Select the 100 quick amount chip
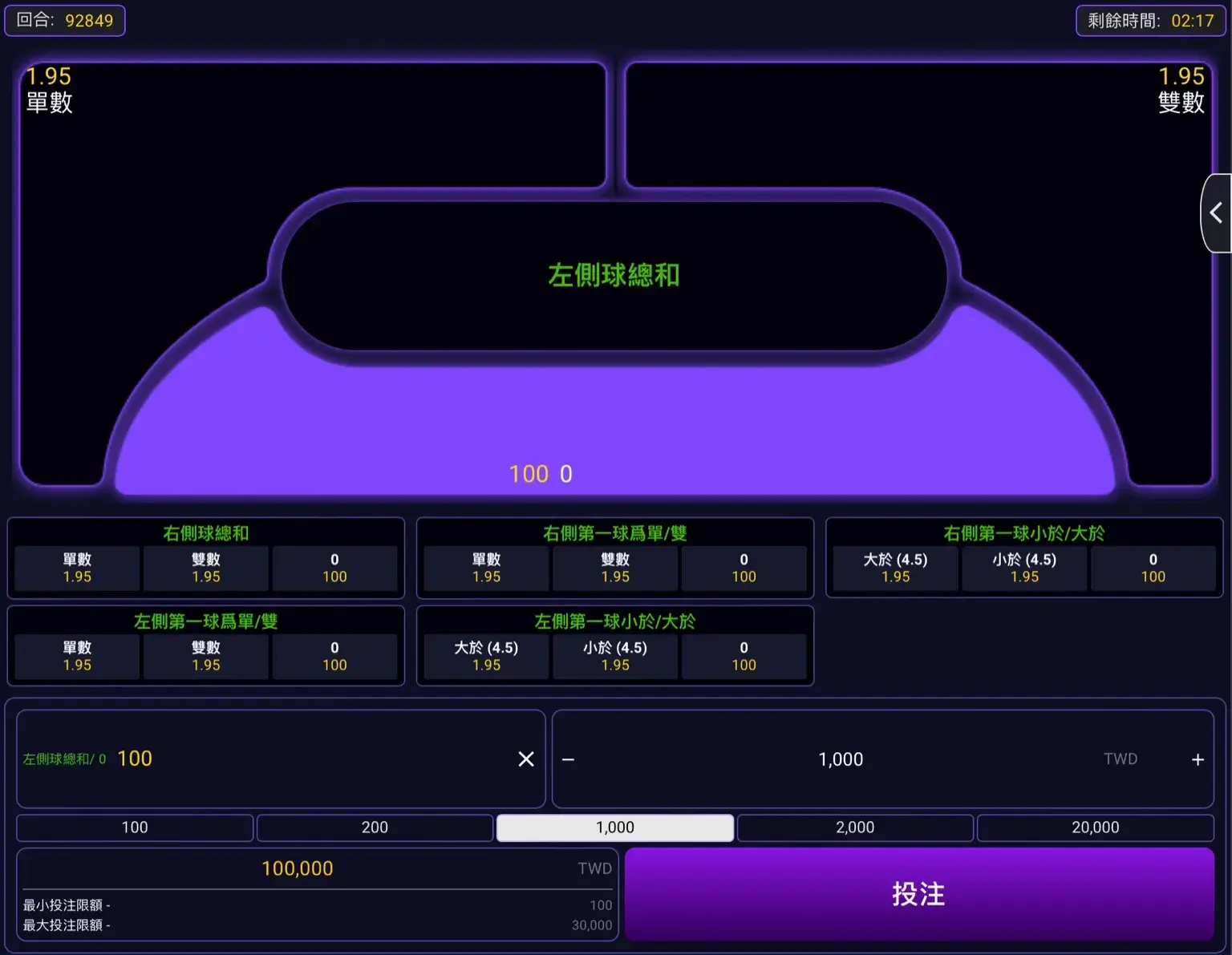Screen dimensions: 1232x955 pos(135,828)
